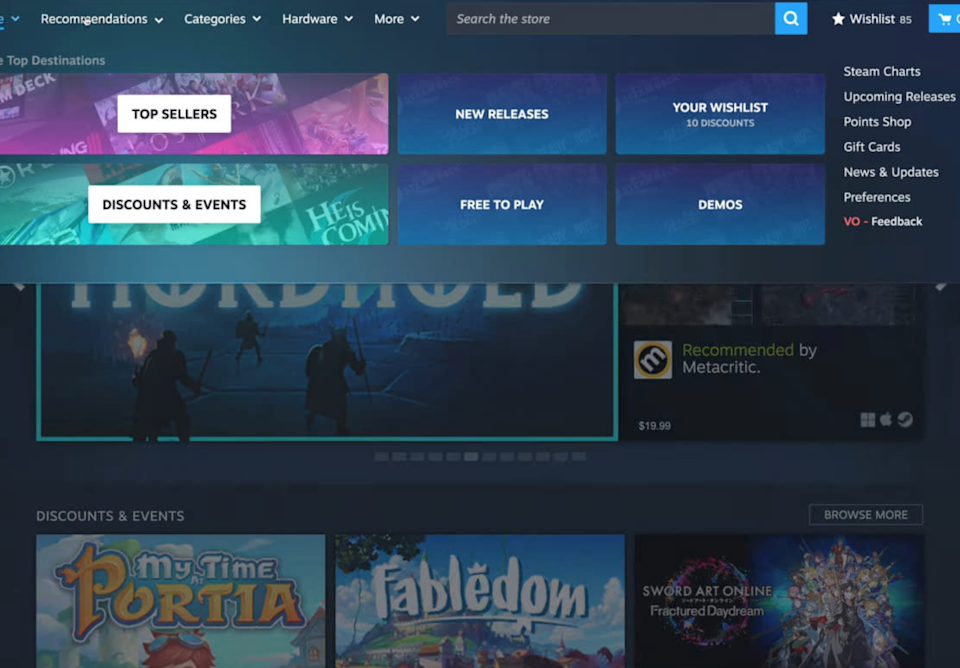The width and height of the screenshot is (960, 668).
Task: Open DISCOUNTS & EVENTS
Action: click(174, 204)
